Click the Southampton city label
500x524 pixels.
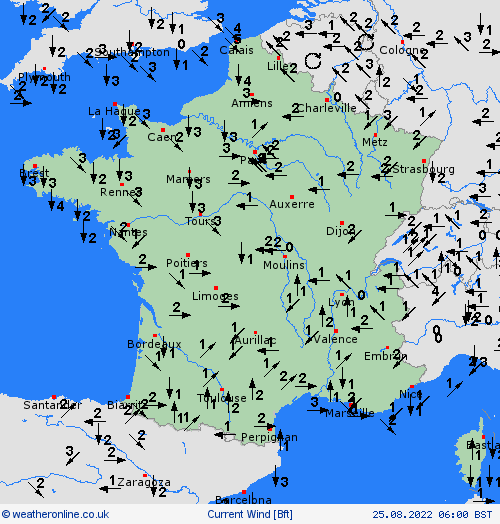click(x=132, y=52)
